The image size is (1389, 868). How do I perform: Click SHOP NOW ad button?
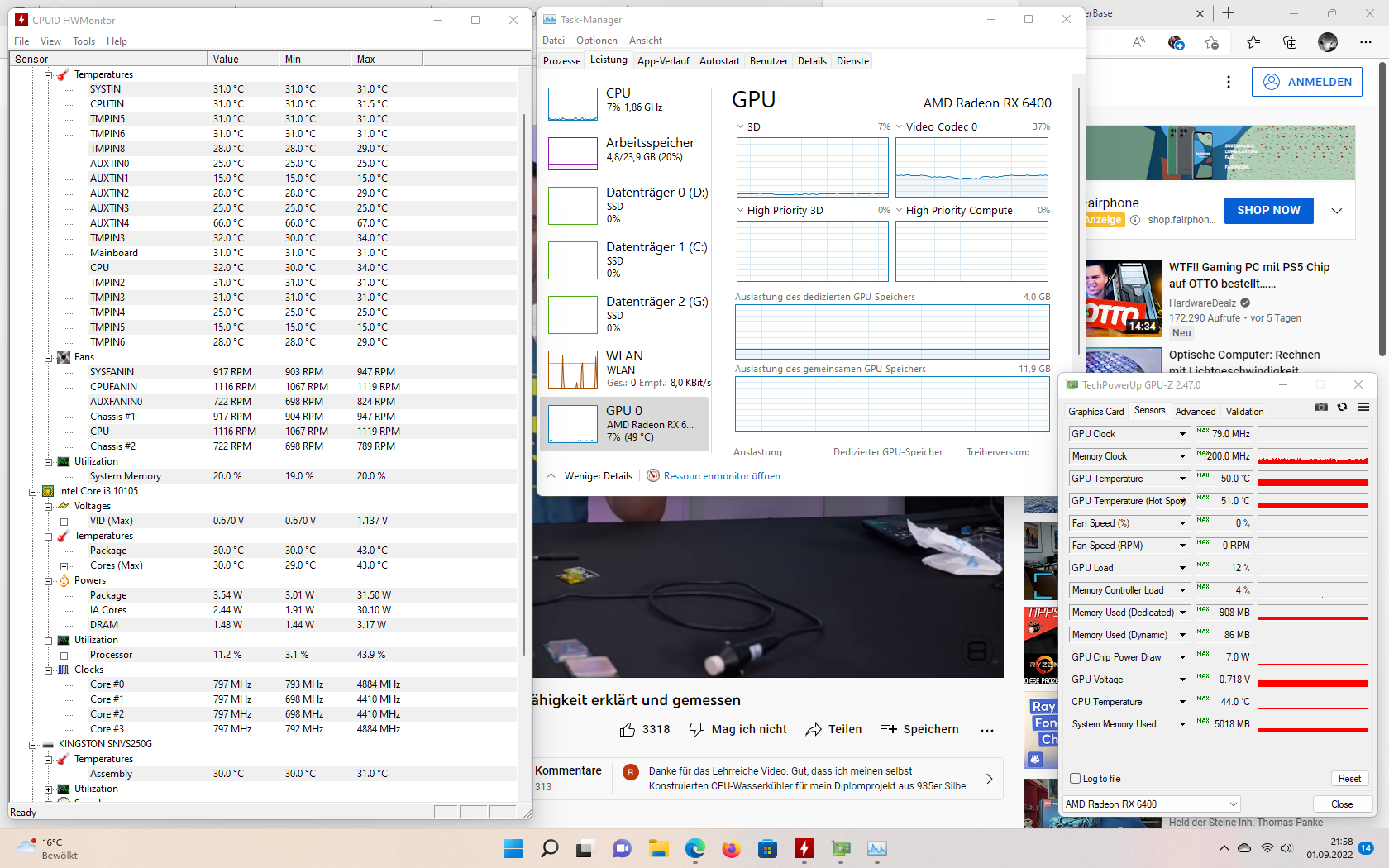coord(1268,211)
